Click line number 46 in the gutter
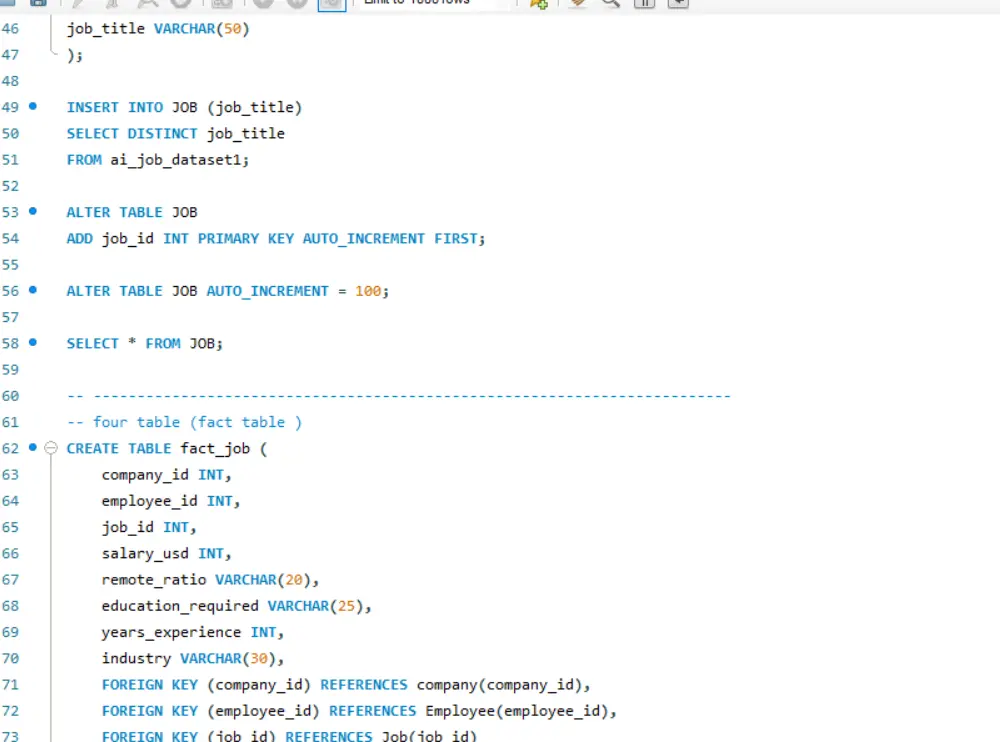Screen dimensions: 1000x742 tap(10, 29)
